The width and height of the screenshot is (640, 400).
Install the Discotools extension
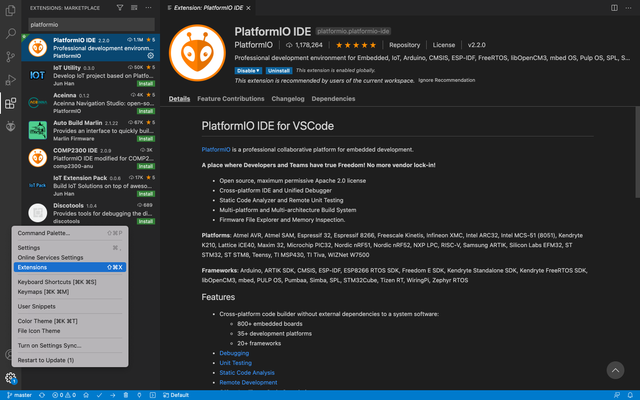(146, 221)
